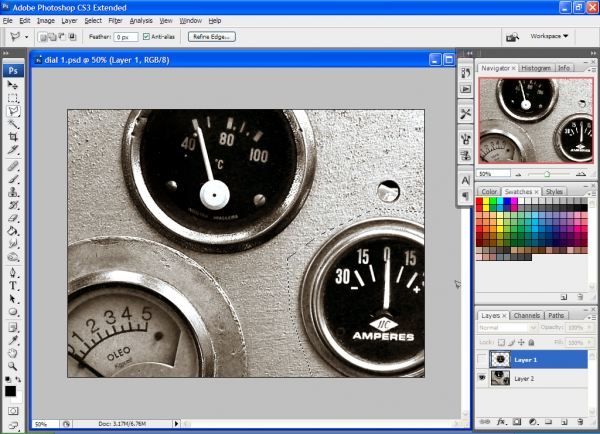Choose Add to selection mode
Image resolution: width=600 pixels, height=434 pixels.
[x=52, y=37]
